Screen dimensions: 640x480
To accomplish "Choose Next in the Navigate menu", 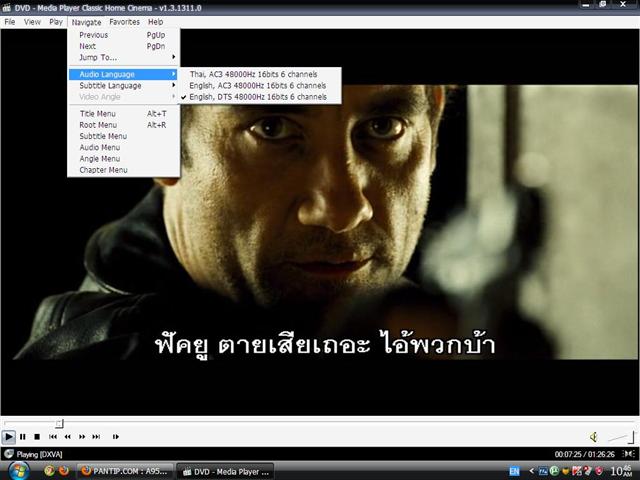I will click(x=123, y=47).
